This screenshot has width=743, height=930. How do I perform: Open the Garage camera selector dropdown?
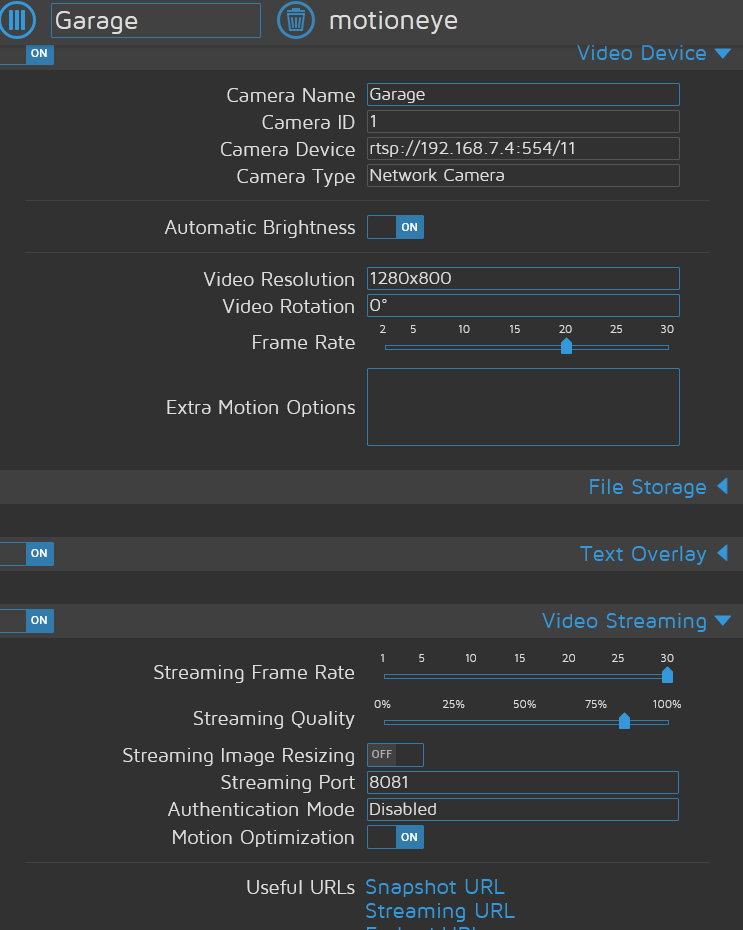click(156, 21)
